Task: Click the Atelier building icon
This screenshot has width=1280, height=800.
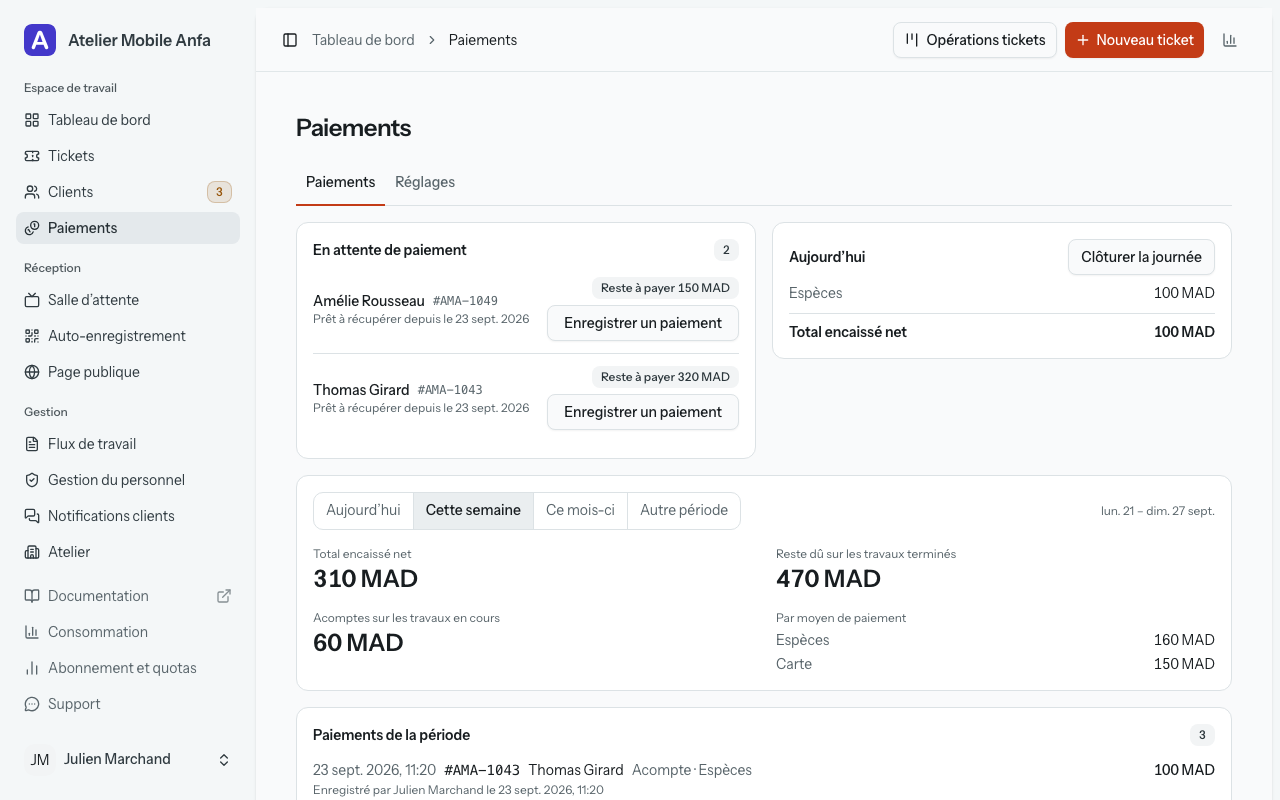Action: tap(32, 552)
